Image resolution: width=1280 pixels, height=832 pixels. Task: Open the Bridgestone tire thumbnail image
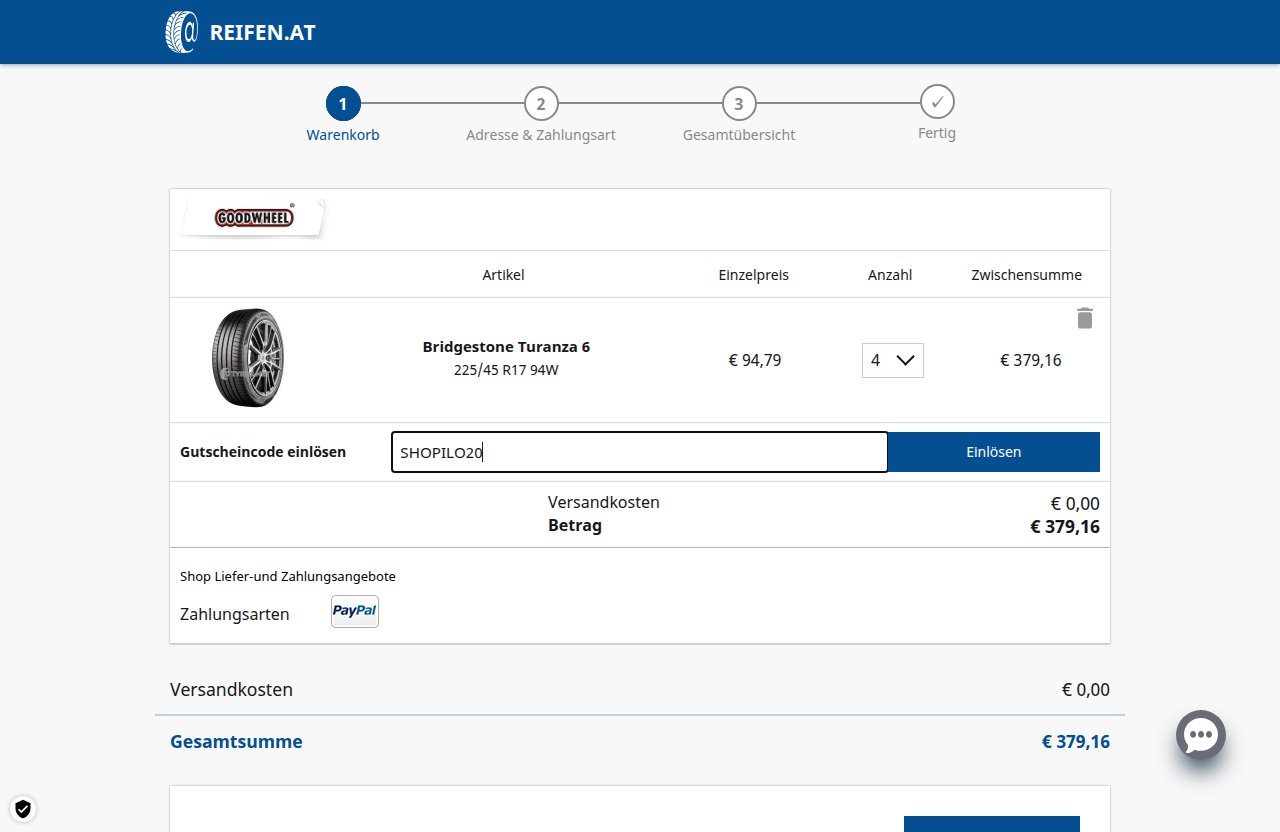[247, 358]
